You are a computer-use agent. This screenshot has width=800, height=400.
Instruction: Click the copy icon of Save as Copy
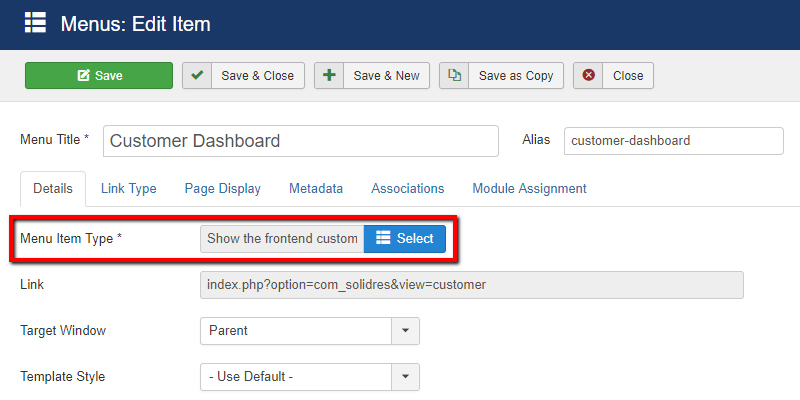pyautogui.click(x=454, y=76)
